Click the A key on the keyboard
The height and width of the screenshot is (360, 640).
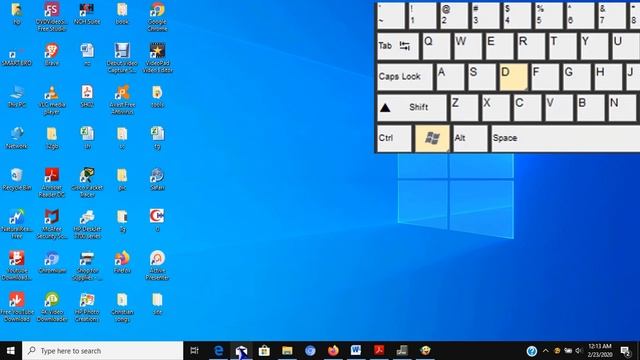[x=450, y=77]
